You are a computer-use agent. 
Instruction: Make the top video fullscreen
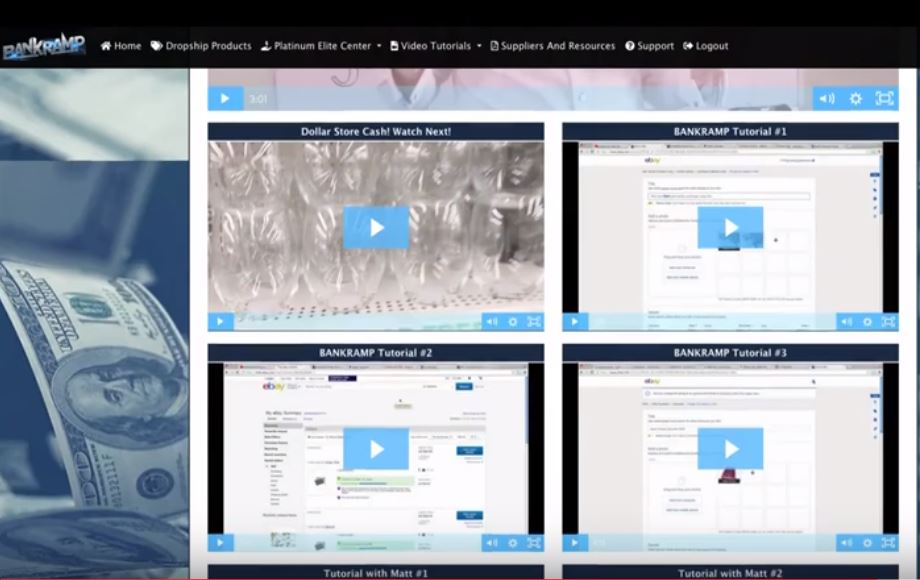tap(884, 99)
